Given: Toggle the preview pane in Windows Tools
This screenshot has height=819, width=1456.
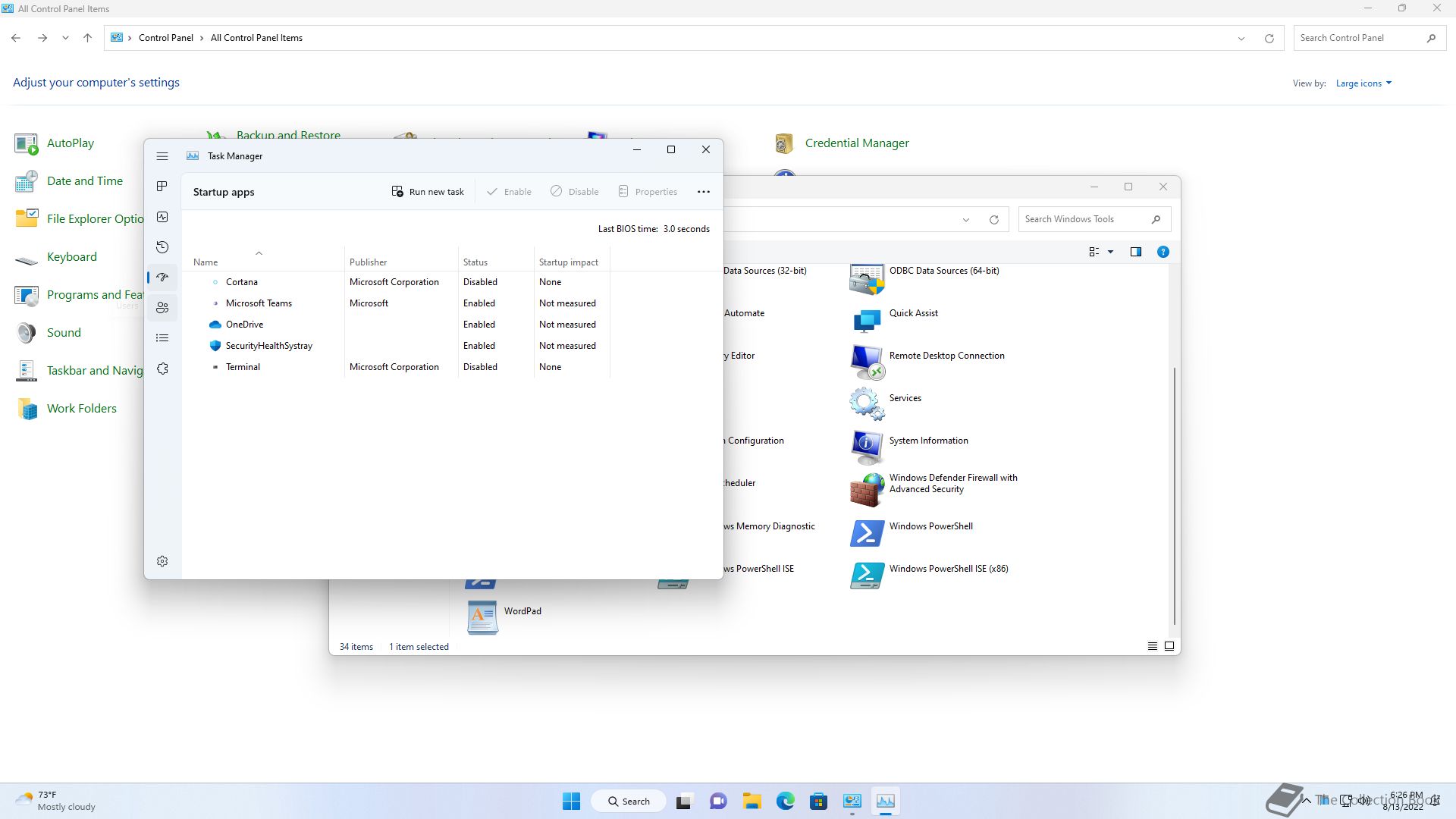Looking at the screenshot, I should pyautogui.click(x=1136, y=252).
